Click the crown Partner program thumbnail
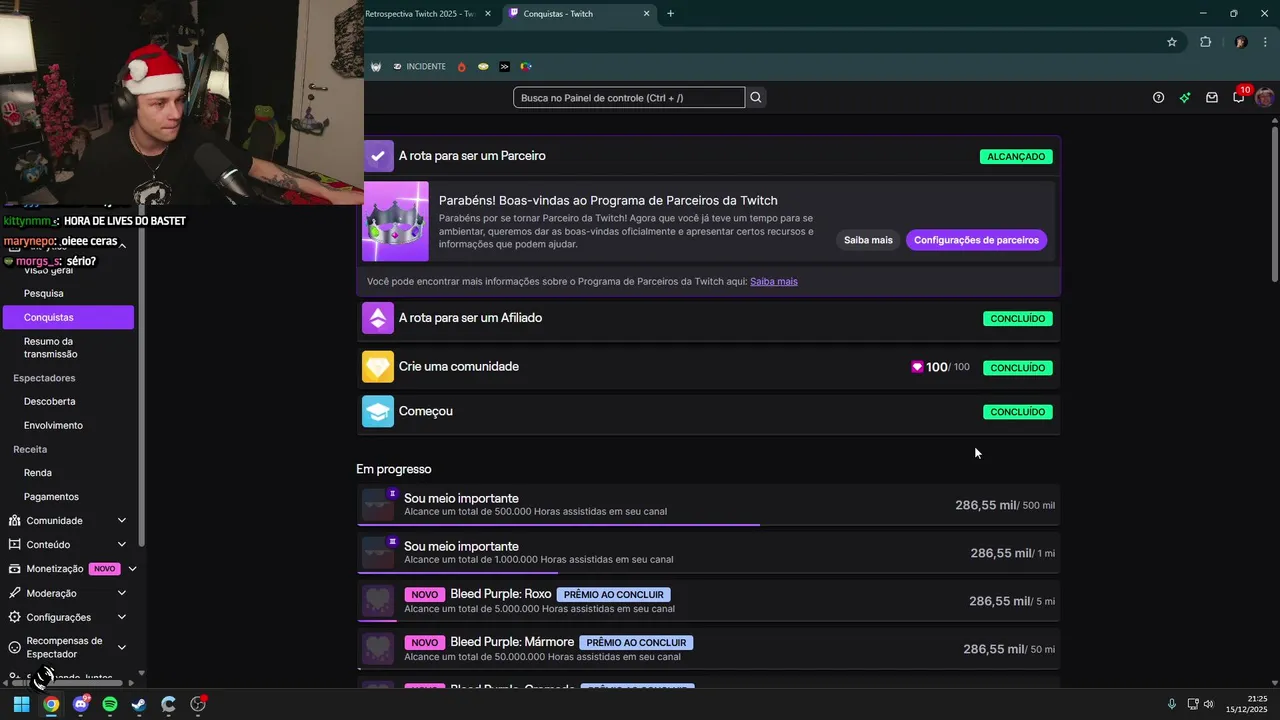Screen dimensions: 1280x720 (395, 221)
